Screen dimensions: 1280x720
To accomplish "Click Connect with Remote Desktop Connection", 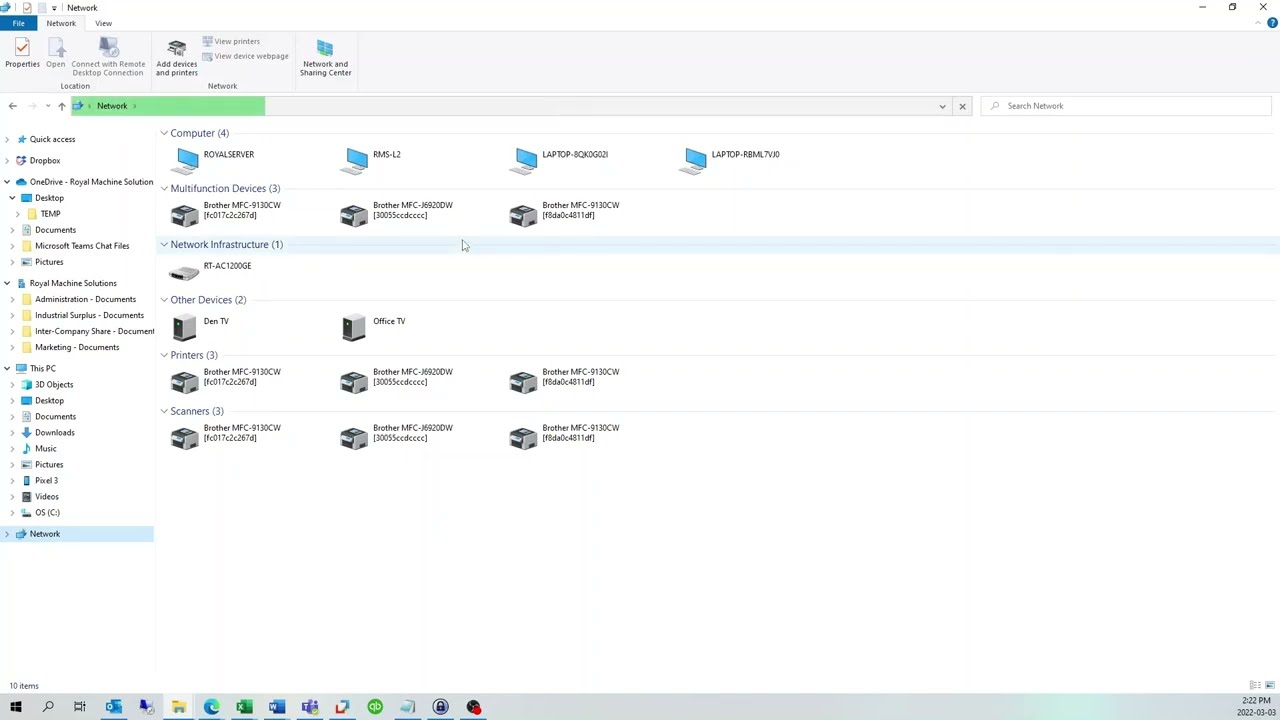I will 108,57.
